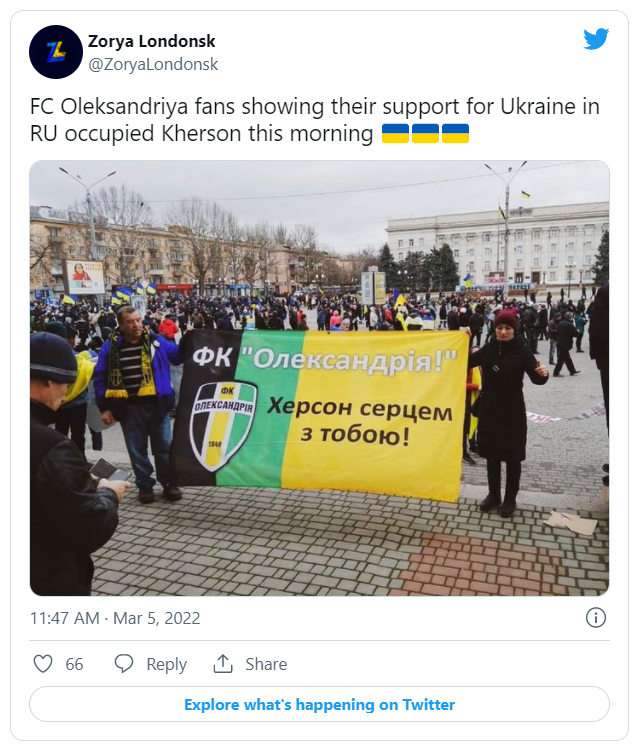Image resolution: width=639 pixels, height=755 pixels.
Task: Click the share arrow icon
Action: (223, 664)
